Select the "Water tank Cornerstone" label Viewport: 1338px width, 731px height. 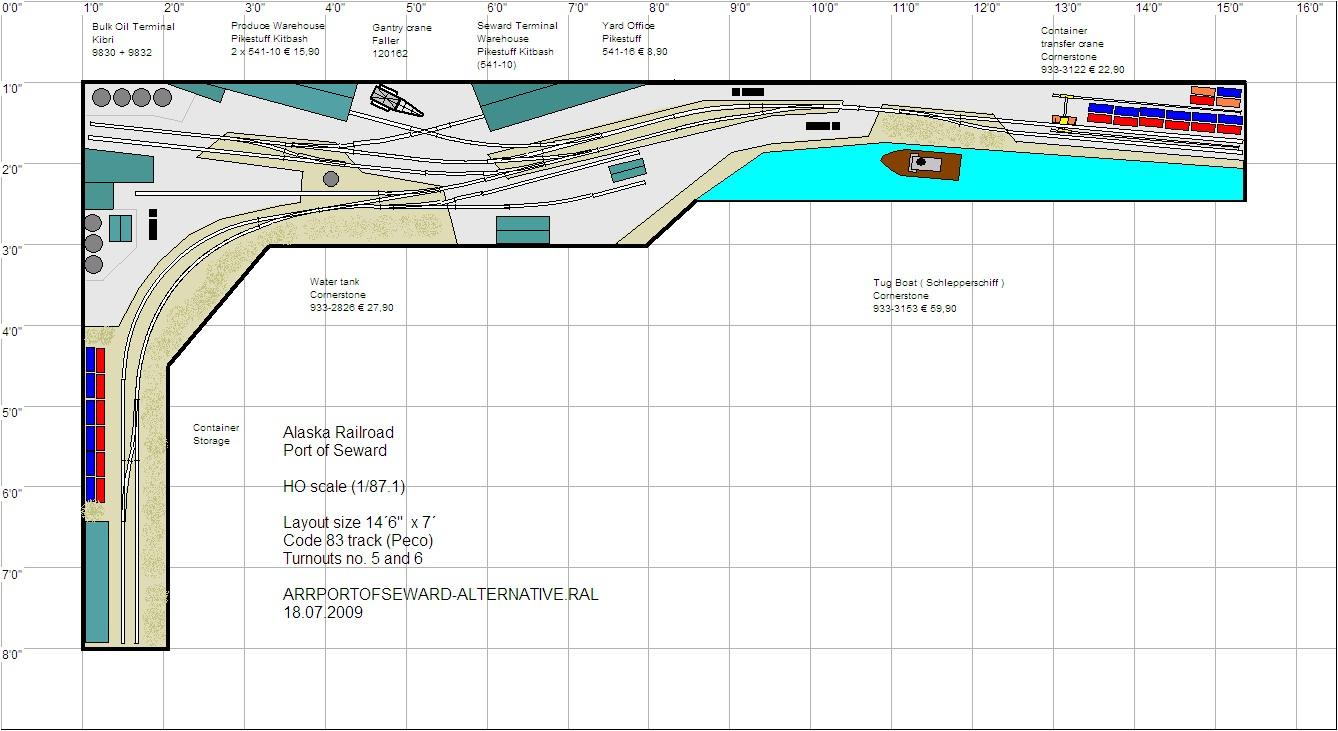337,289
